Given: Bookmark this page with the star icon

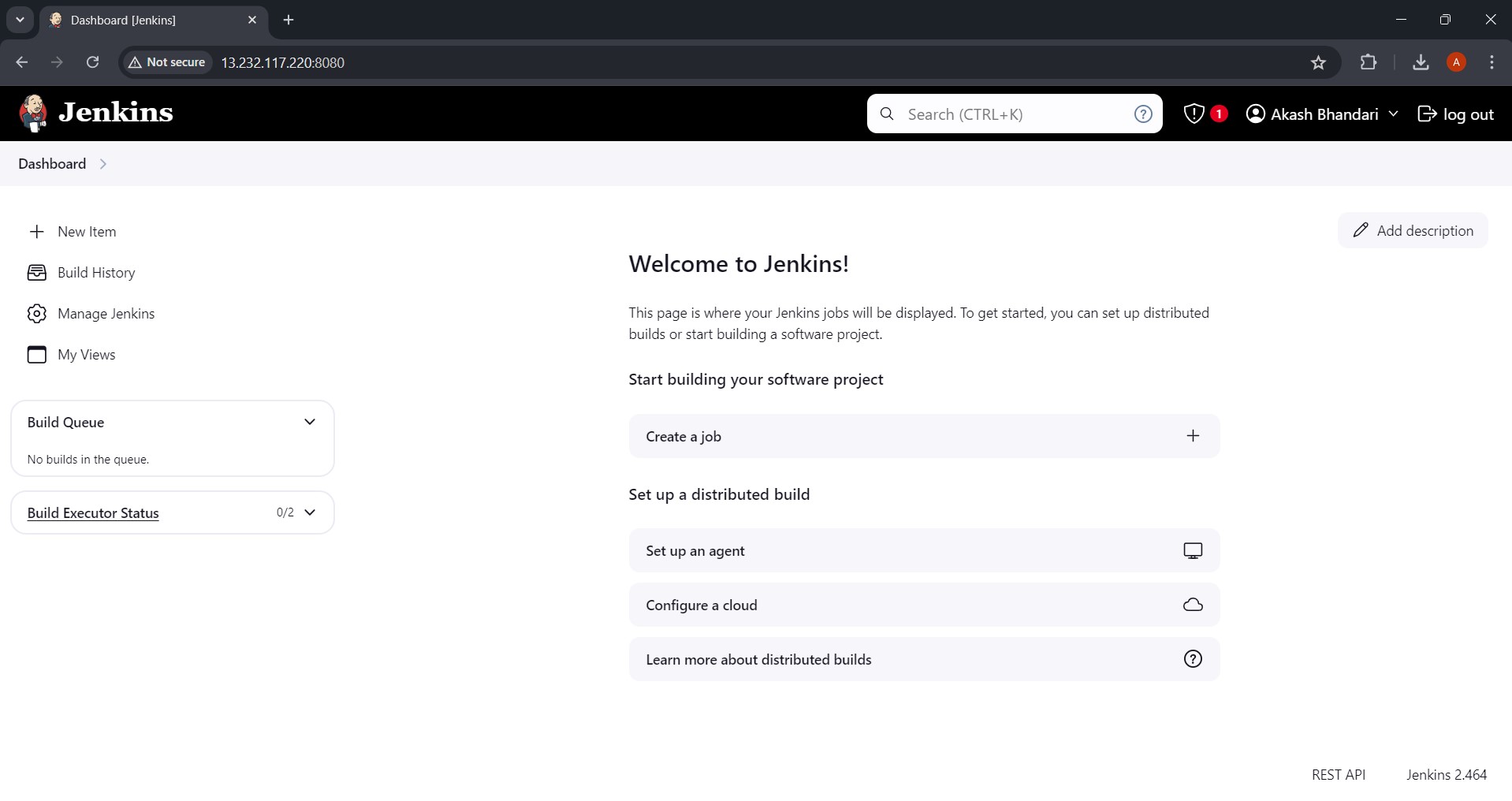Looking at the screenshot, I should (1318, 62).
